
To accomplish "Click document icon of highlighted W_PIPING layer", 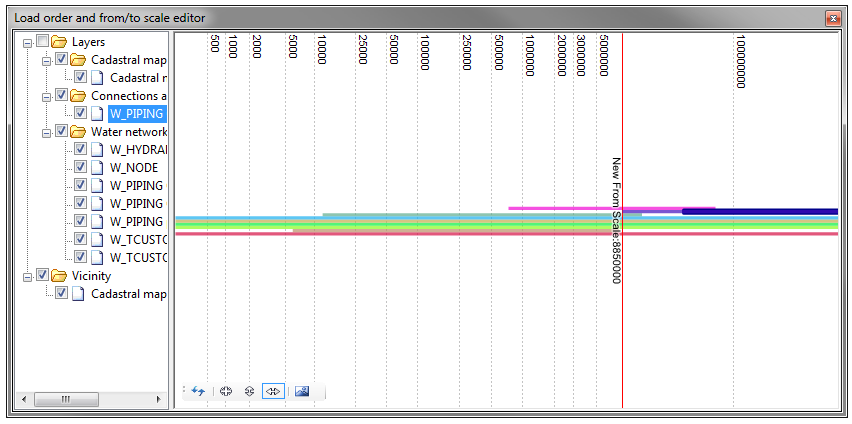I will (97, 114).
